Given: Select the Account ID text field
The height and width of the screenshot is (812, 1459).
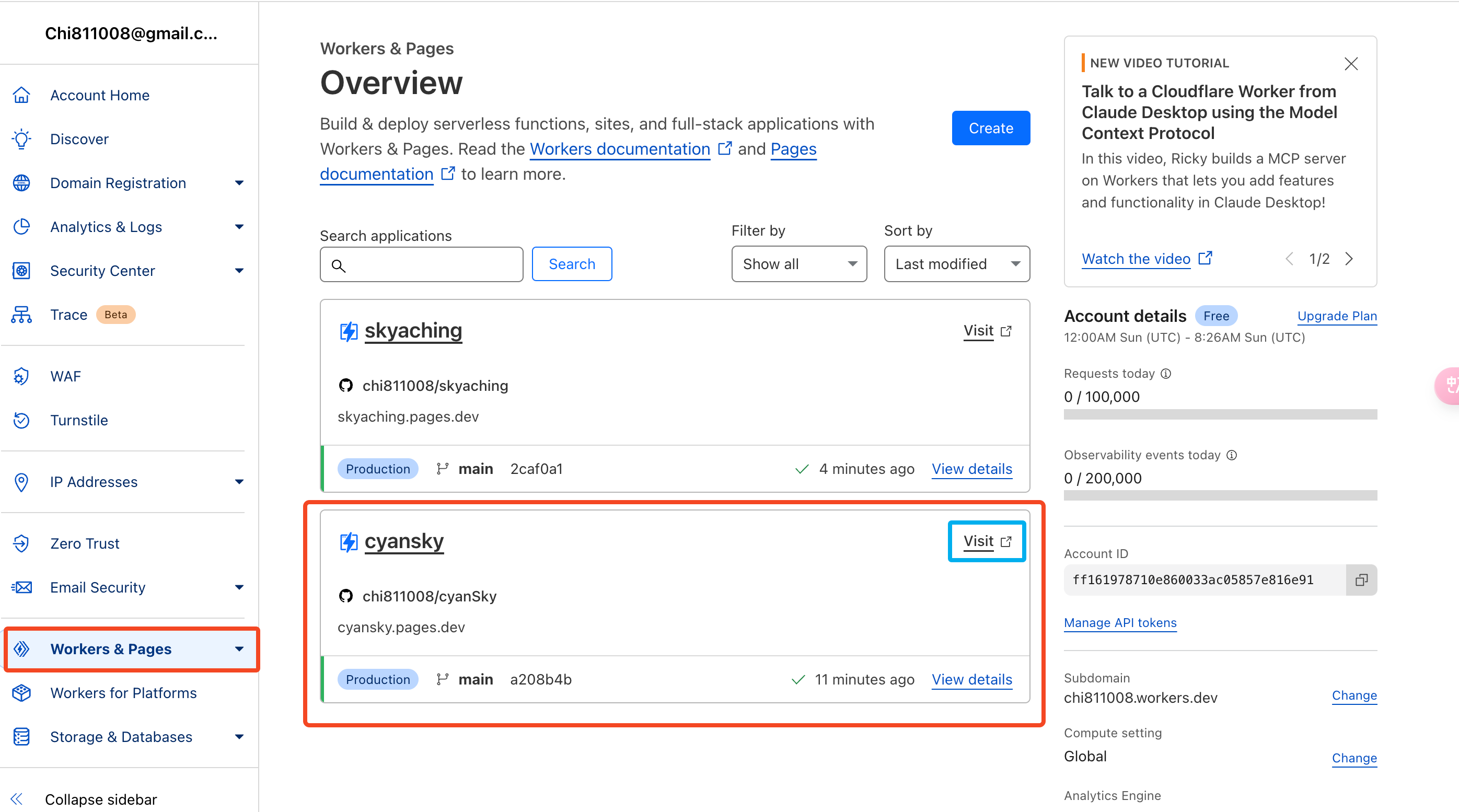Looking at the screenshot, I should (1205, 580).
